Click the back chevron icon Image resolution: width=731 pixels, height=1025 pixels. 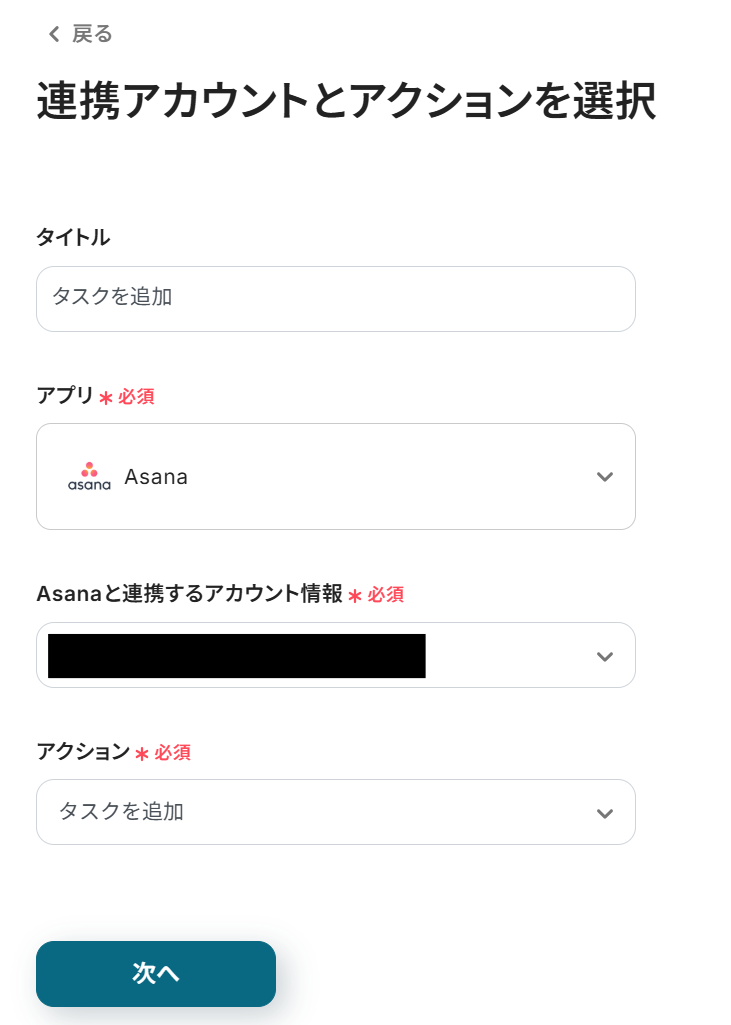click(52, 33)
